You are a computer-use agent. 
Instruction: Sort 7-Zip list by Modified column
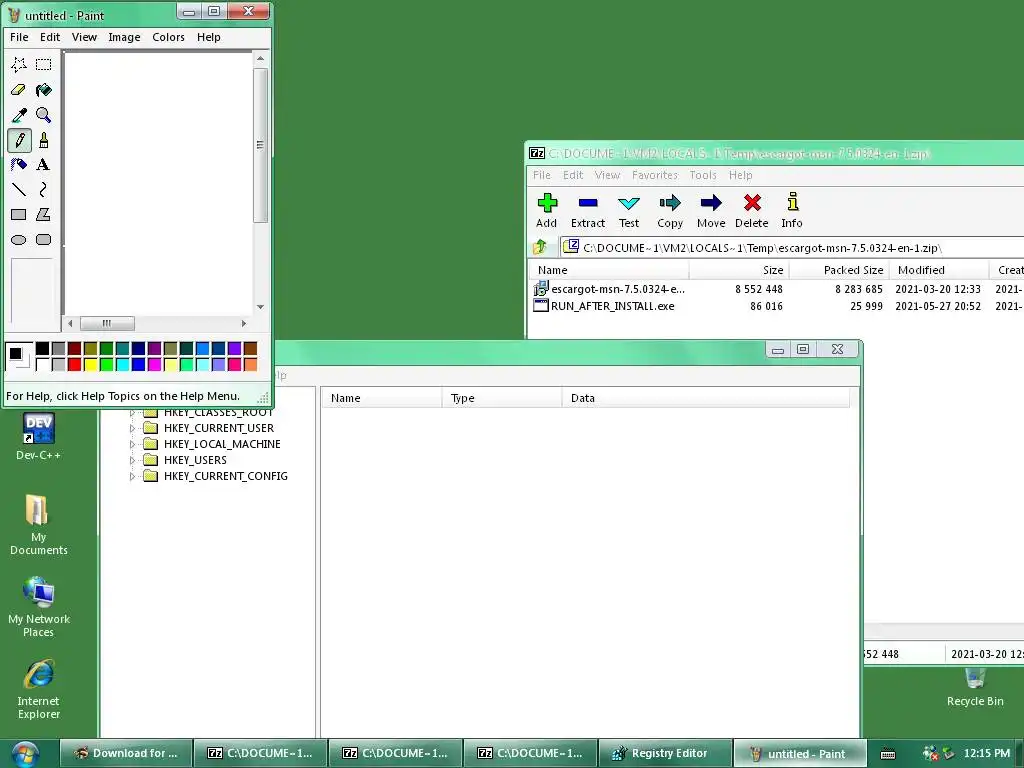[939, 270]
